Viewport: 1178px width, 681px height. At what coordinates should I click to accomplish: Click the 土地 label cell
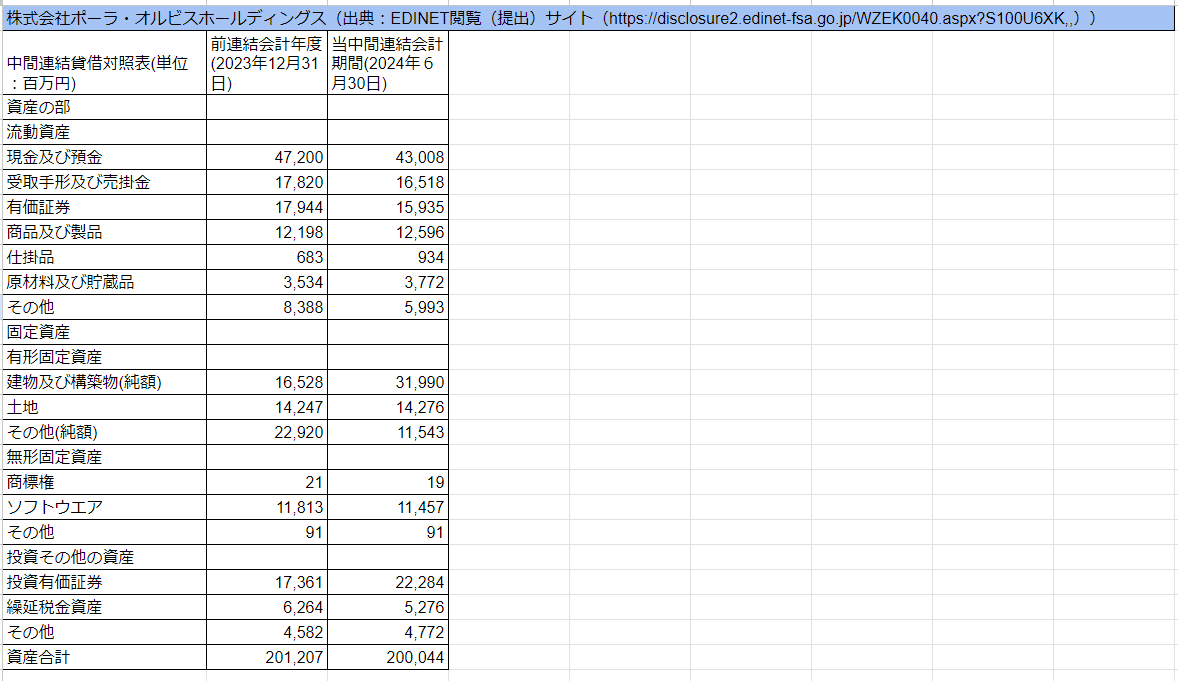(104, 407)
